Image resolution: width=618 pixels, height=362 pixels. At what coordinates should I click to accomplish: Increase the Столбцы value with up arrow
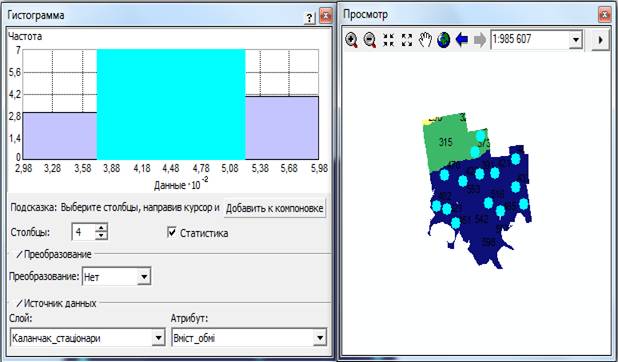click(x=101, y=228)
